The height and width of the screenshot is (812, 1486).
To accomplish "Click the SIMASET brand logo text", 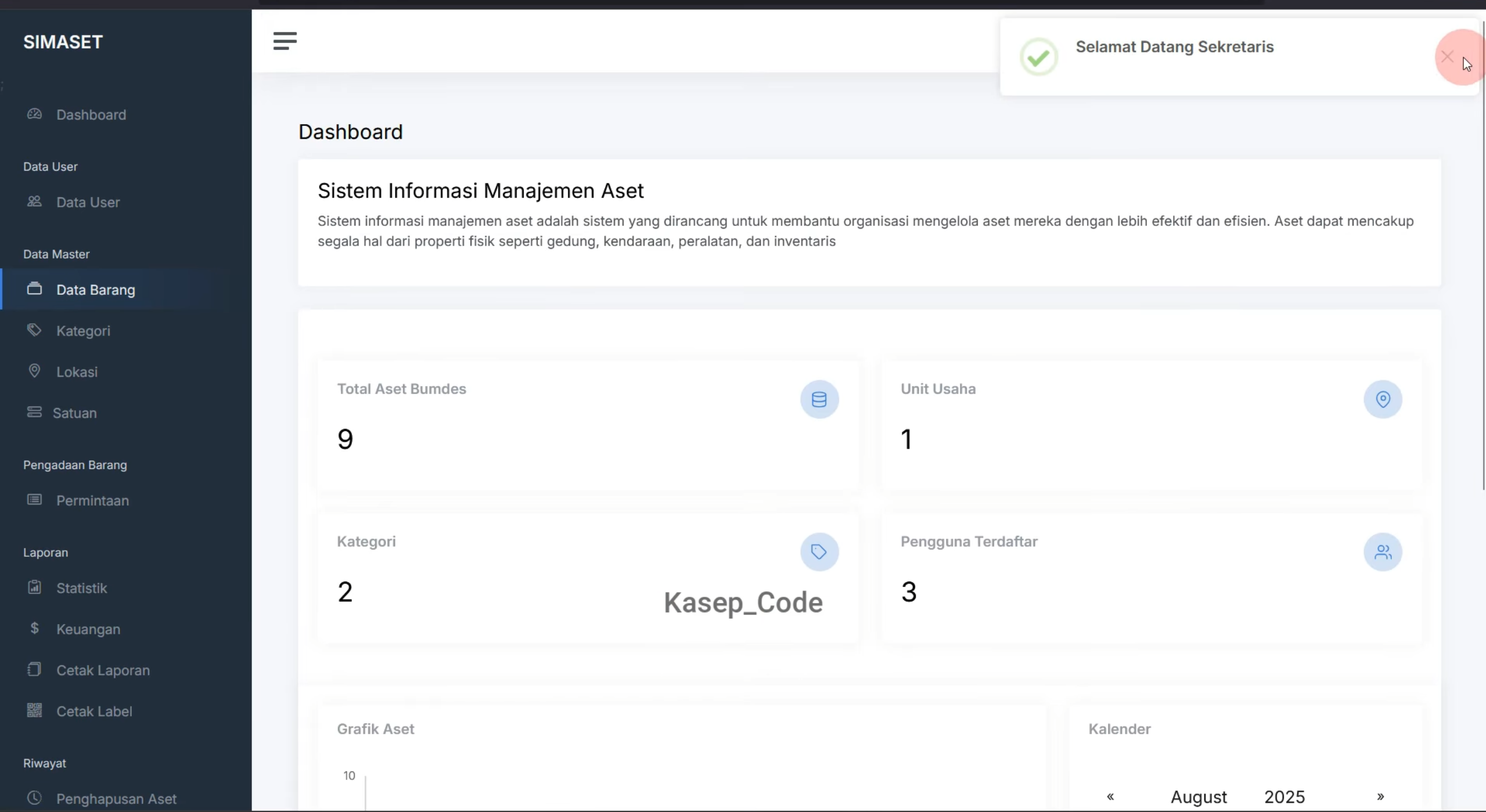I will [x=63, y=42].
